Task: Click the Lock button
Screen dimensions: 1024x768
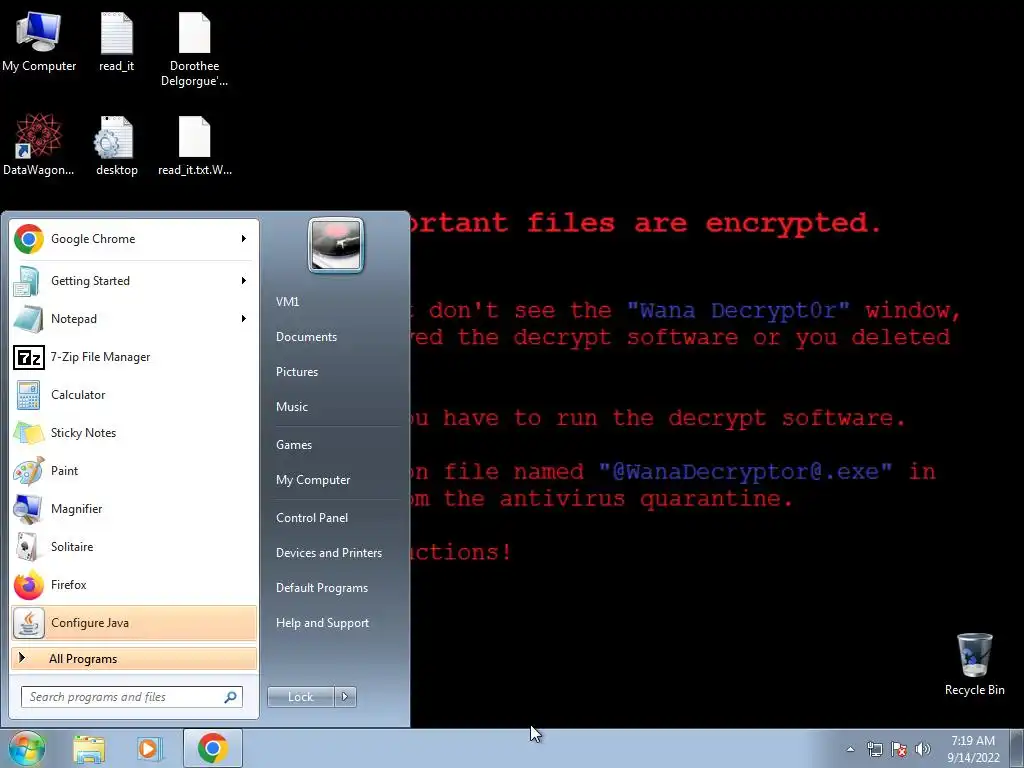Action: point(301,697)
